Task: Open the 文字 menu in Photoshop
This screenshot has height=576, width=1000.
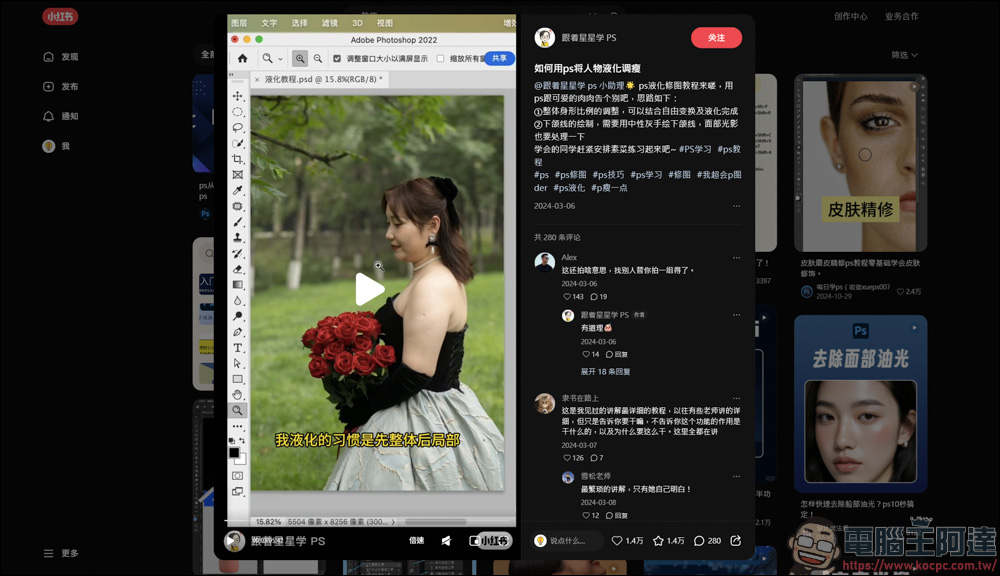Action: click(269, 23)
